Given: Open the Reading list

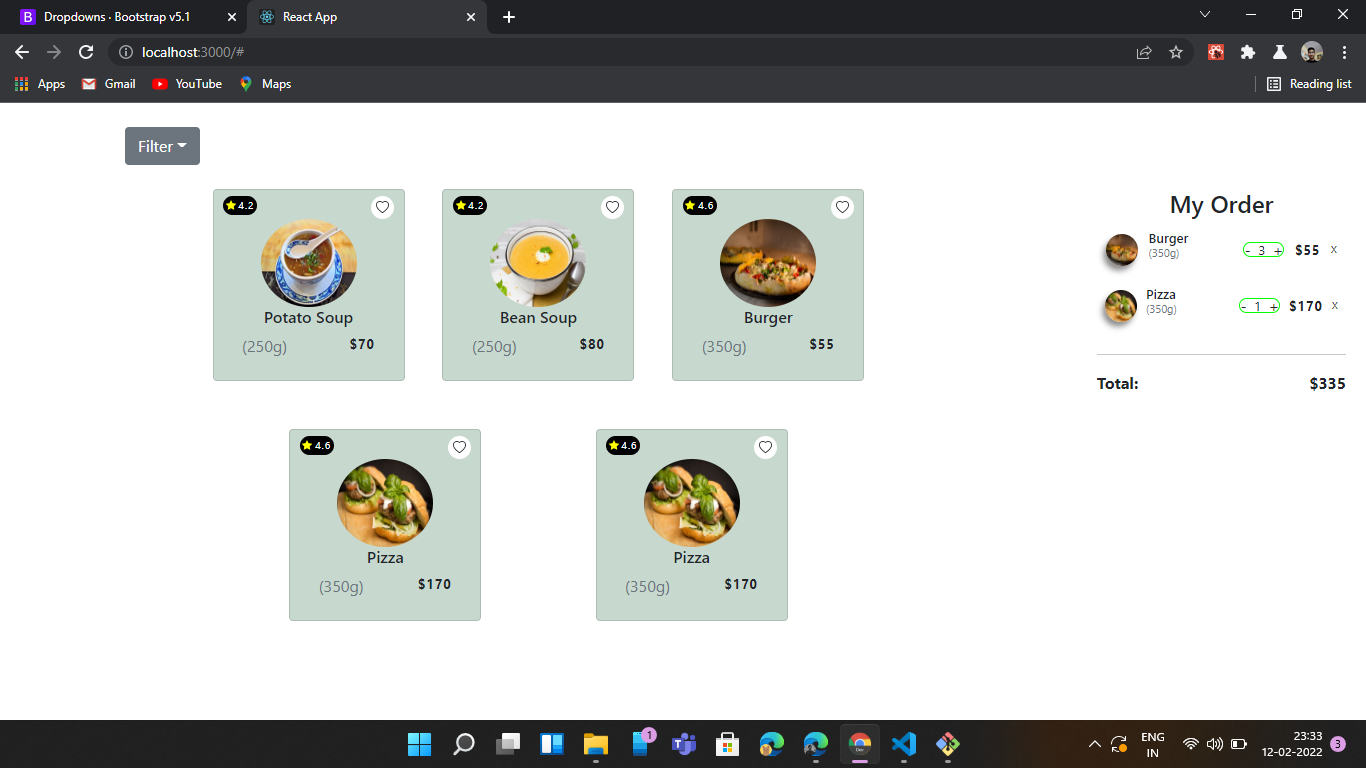Looking at the screenshot, I should coord(1308,84).
